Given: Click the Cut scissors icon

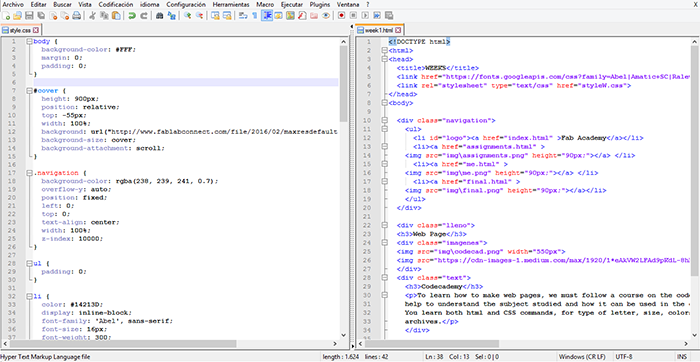Looking at the screenshot, I should [x=92, y=16].
